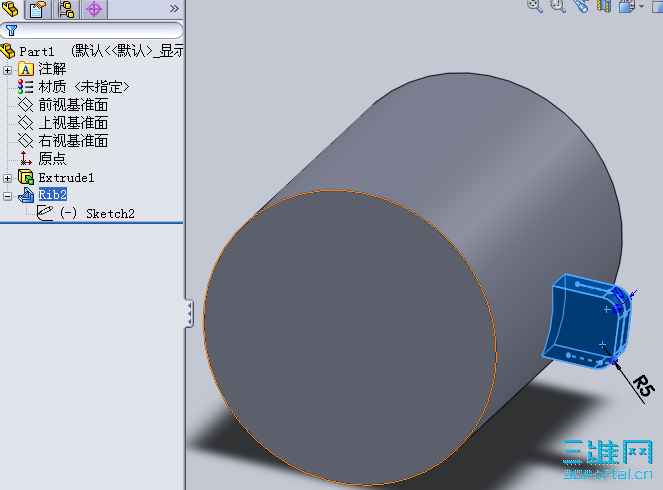
Task: Toggle the Section View icon
Action: pos(603,6)
